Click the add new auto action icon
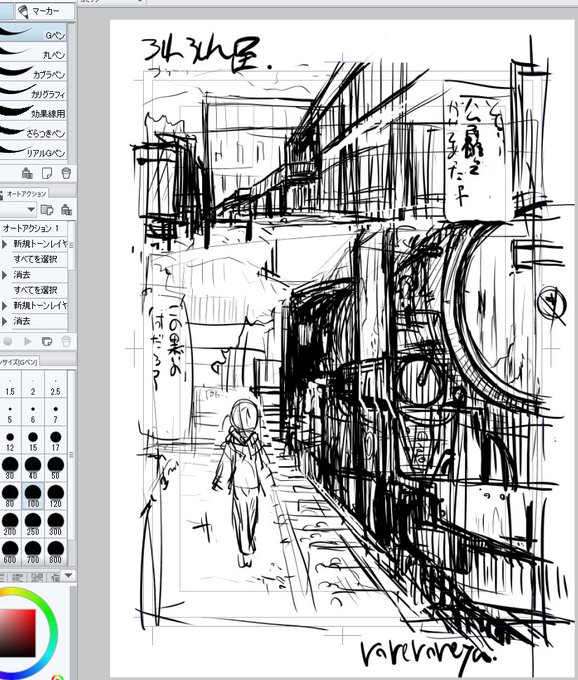578x680 pixels. [47, 341]
